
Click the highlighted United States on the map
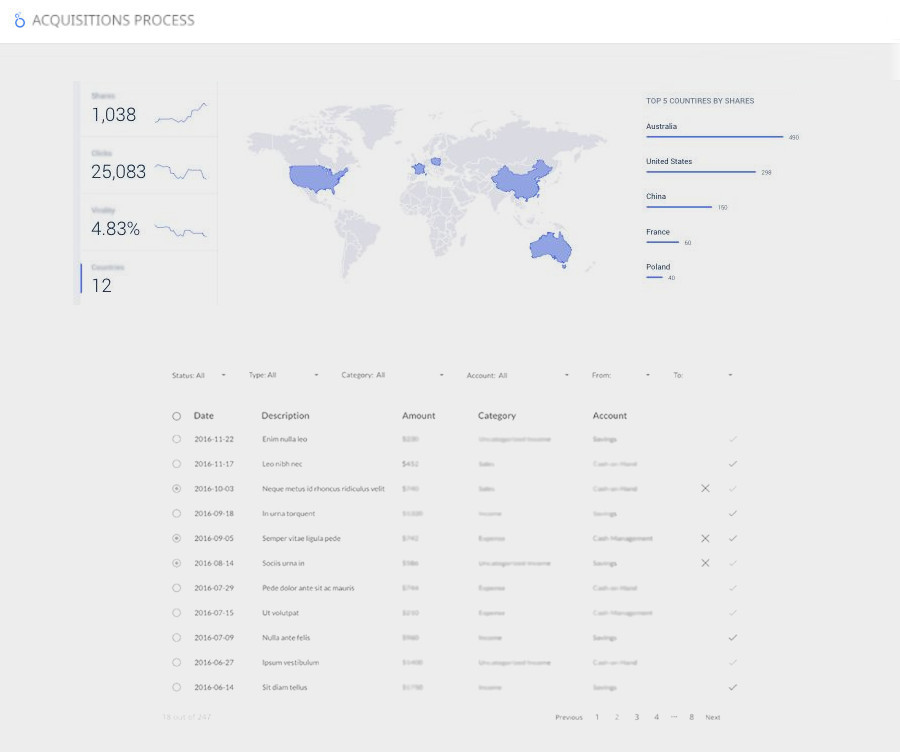tap(315, 178)
